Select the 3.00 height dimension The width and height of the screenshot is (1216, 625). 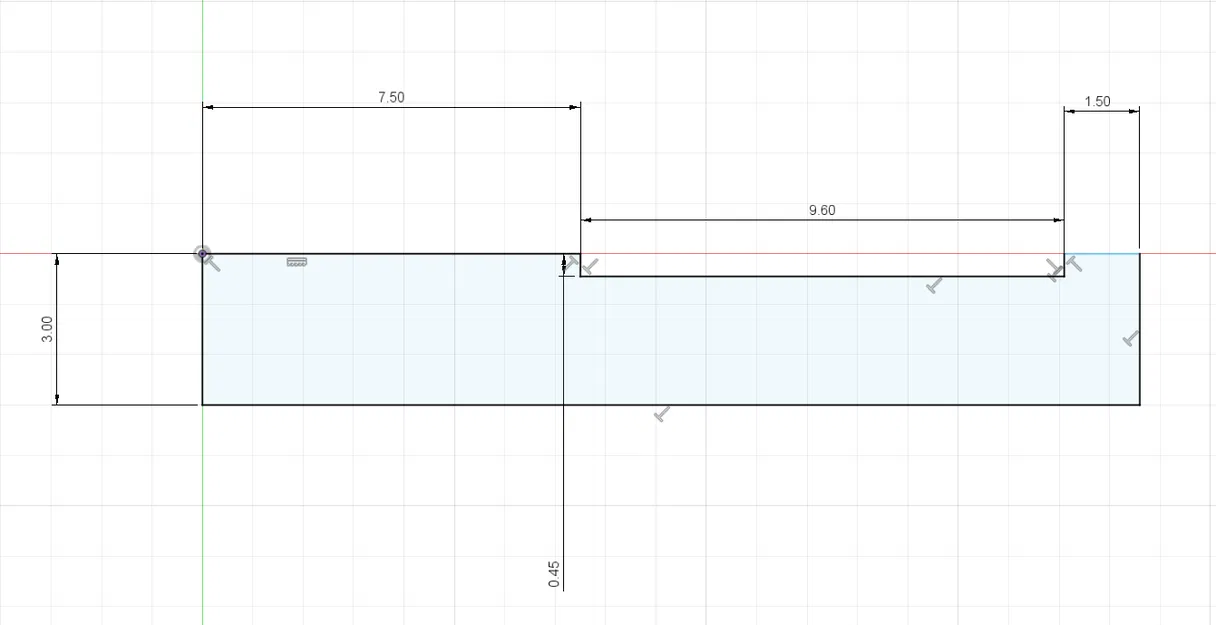pos(47,330)
